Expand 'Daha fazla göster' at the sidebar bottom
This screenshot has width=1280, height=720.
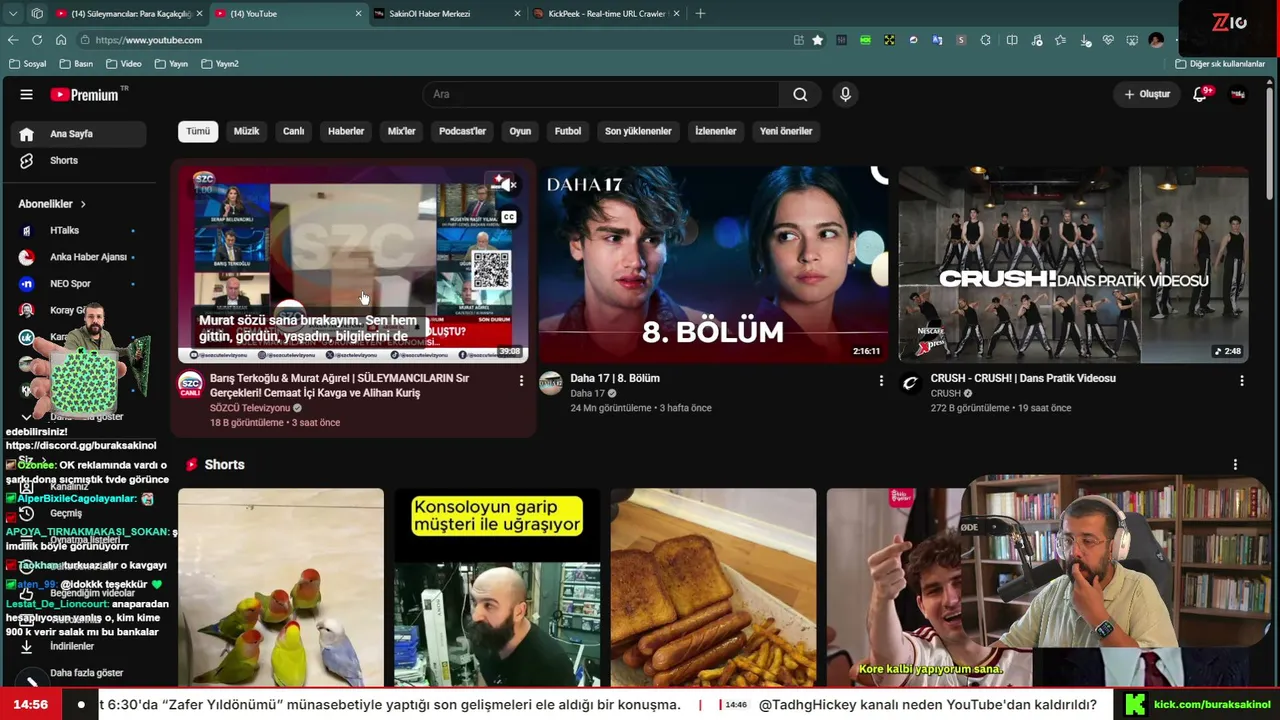tap(86, 673)
